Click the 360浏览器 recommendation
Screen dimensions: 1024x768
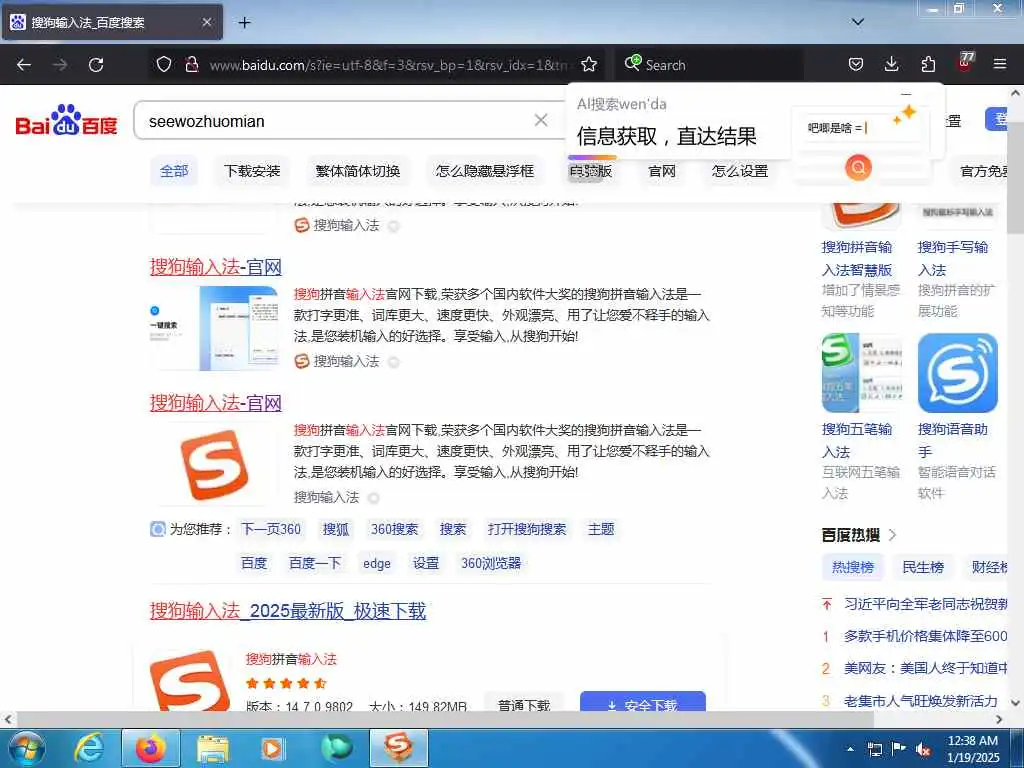(x=491, y=563)
